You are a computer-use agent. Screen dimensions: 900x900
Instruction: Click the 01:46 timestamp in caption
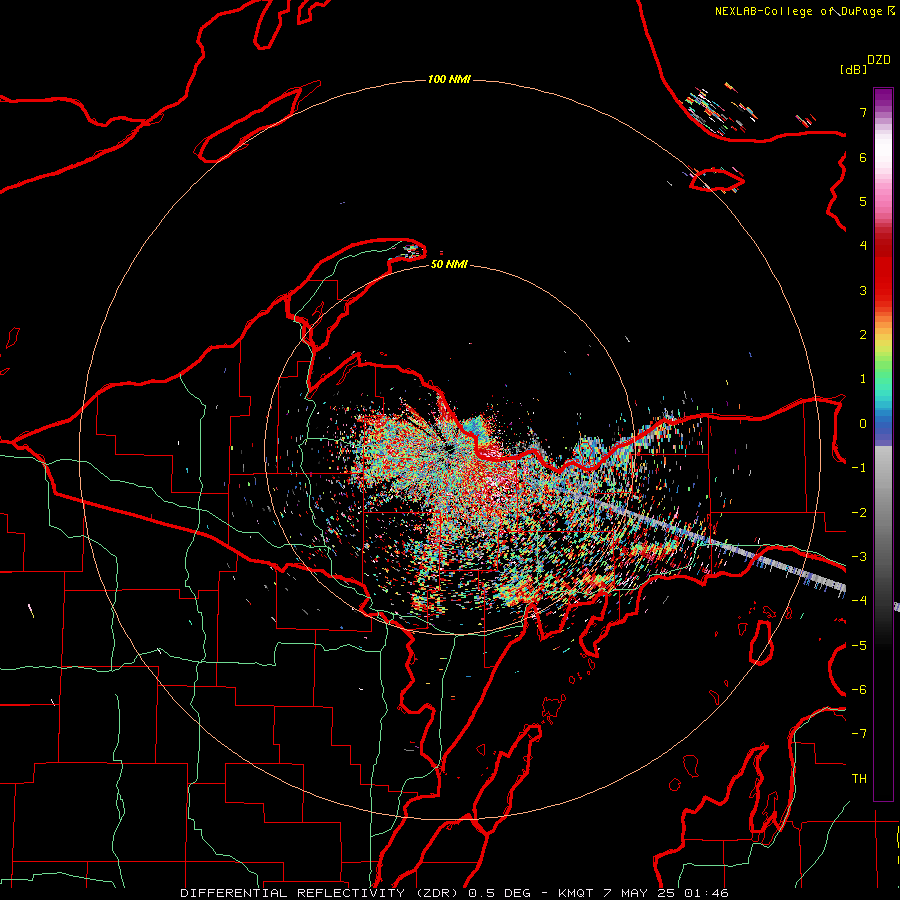click(x=707, y=893)
